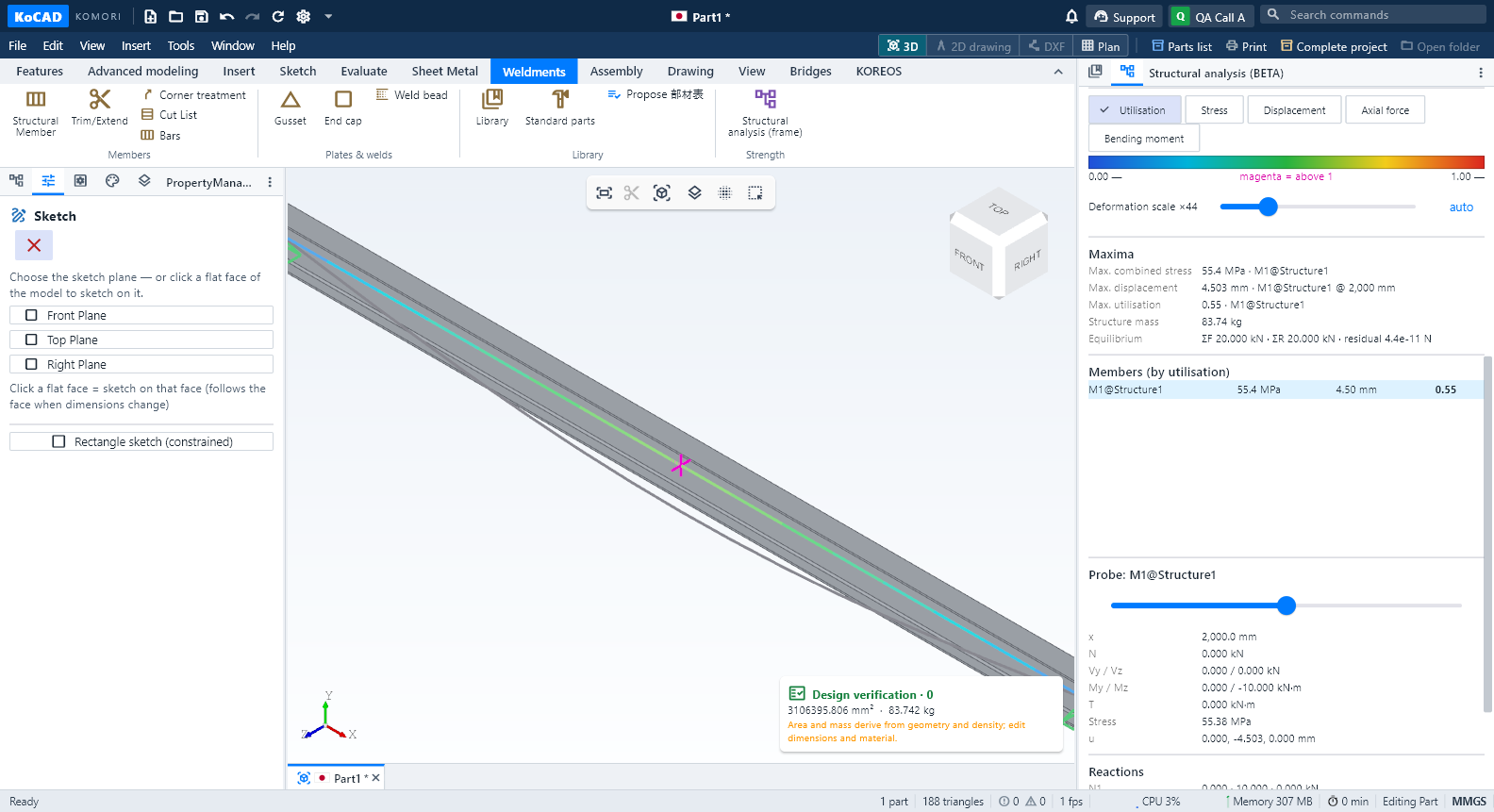Viewport: 1494px width, 812px height.
Task: Click the red X to cancel Sketch
Action: click(34, 245)
